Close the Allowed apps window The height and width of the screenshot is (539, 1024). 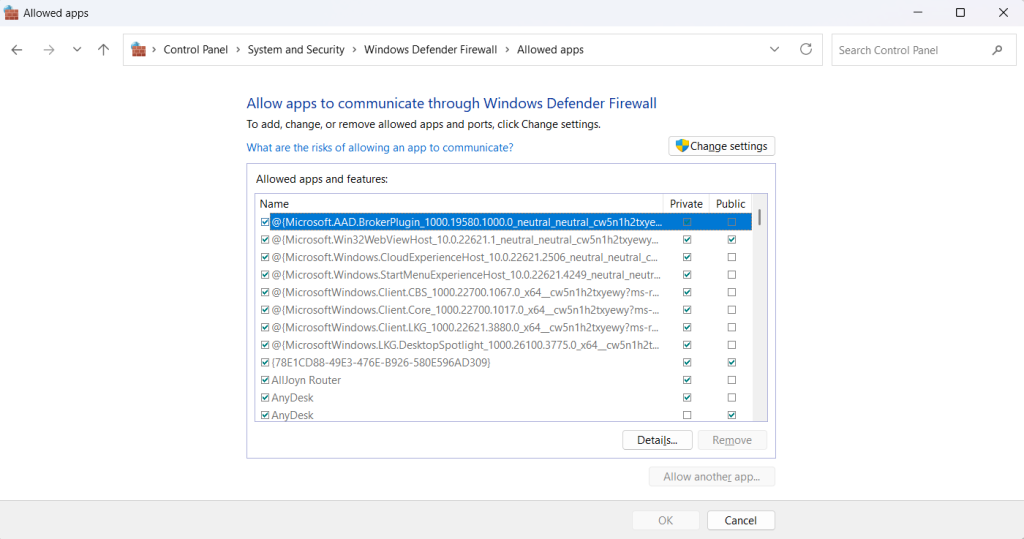(x=1003, y=13)
